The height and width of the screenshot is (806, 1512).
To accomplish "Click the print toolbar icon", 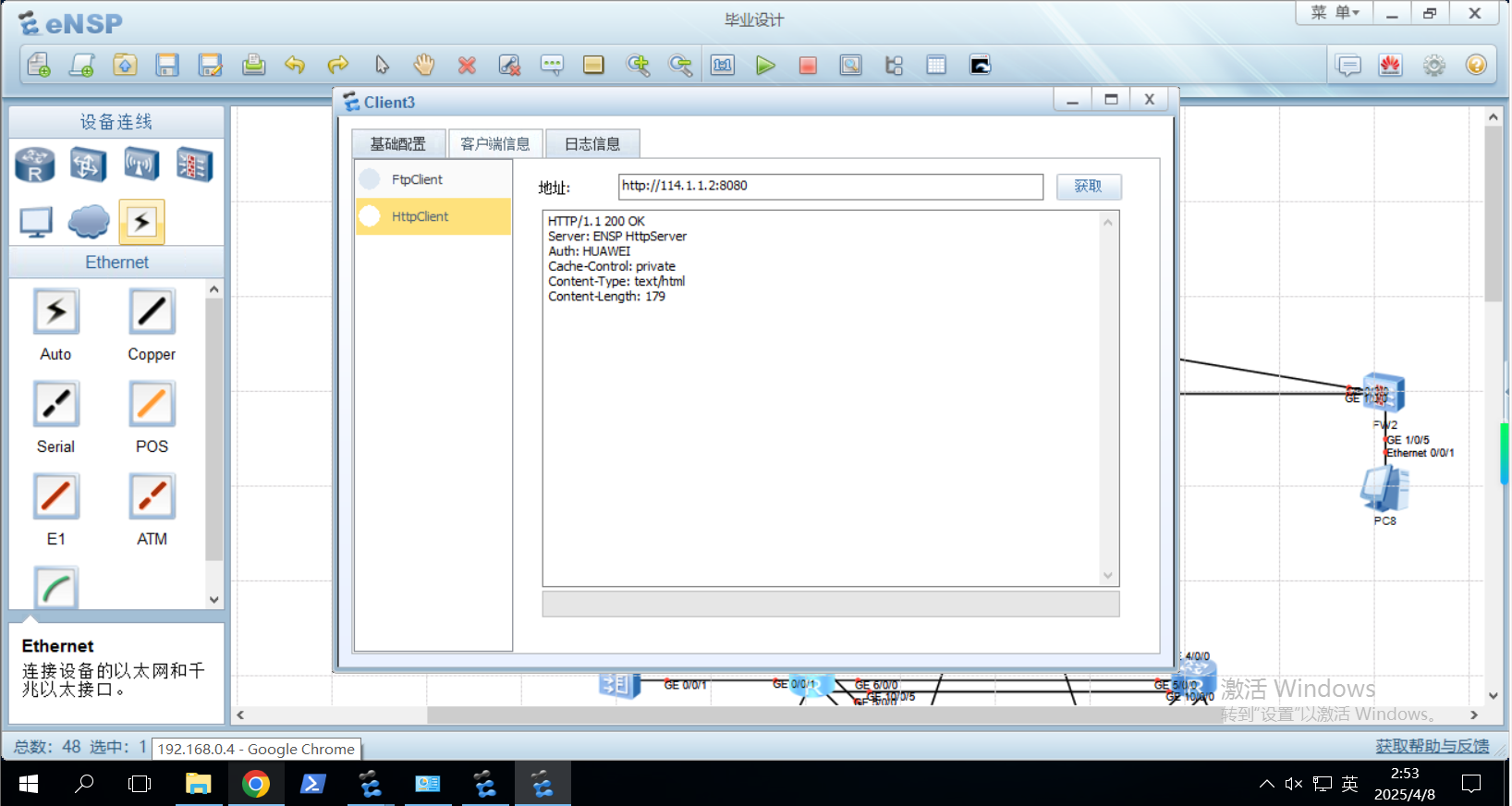I will 253,65.
